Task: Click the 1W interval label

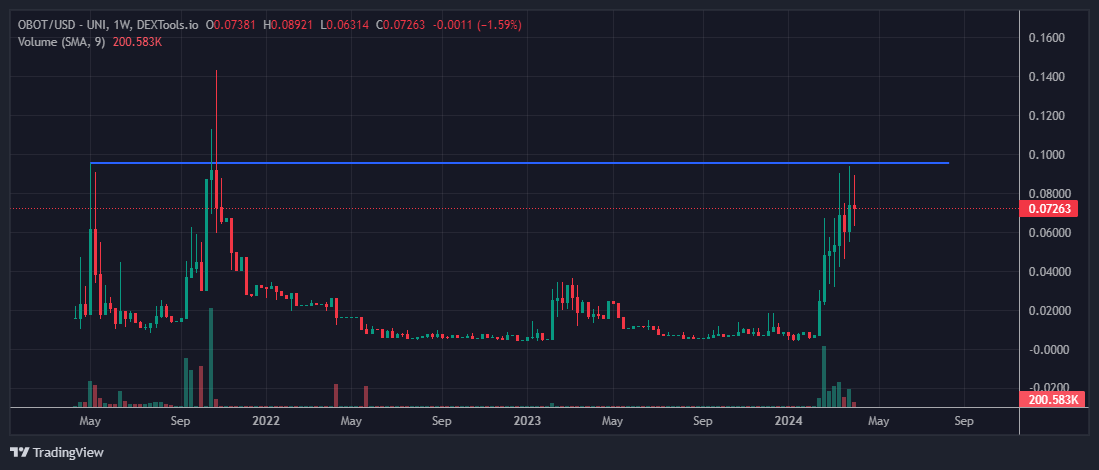Action: [122, 25]
